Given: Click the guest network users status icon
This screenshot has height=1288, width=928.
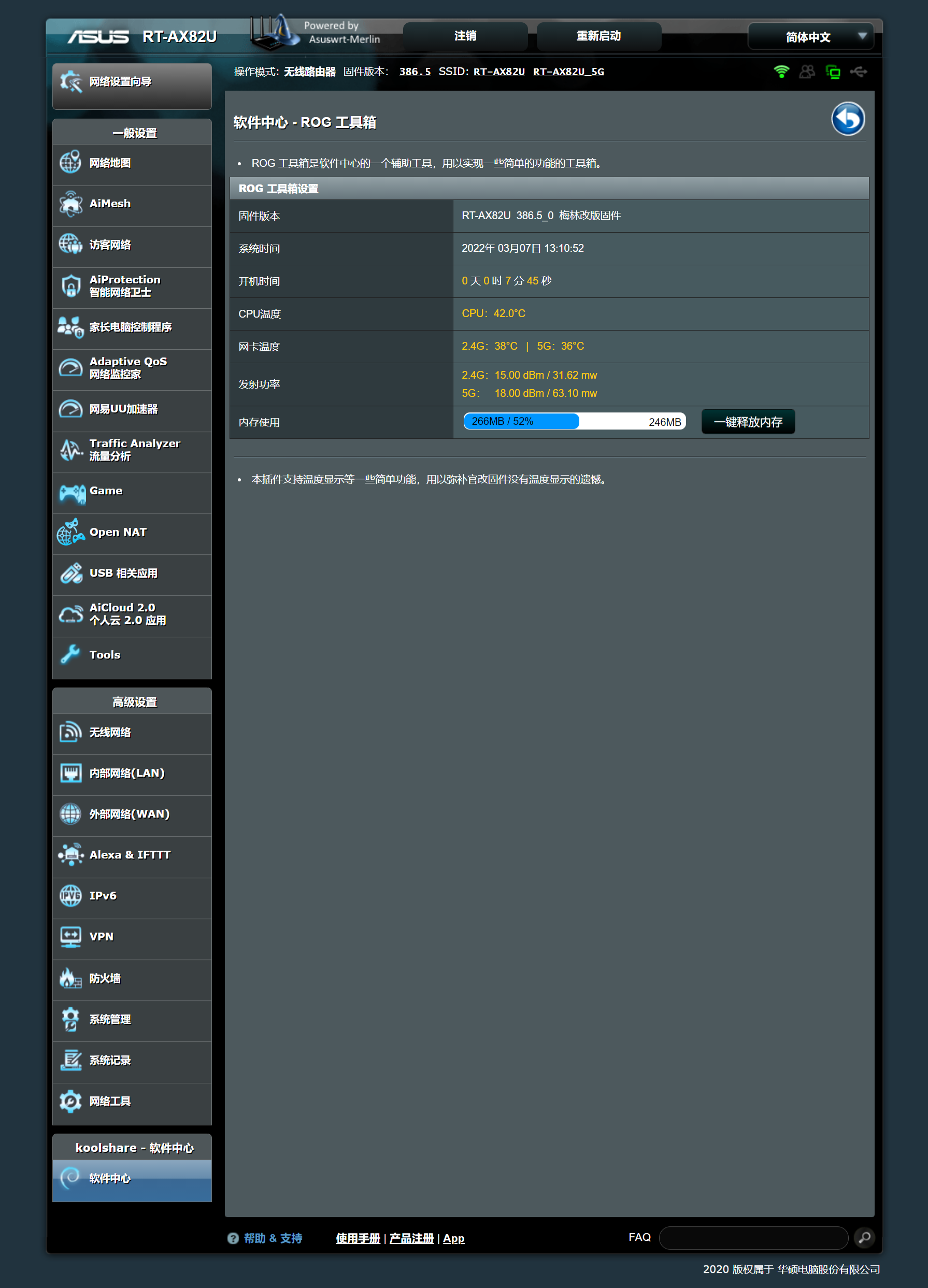Looking at the screenshot, I should (x=806, y=71).
